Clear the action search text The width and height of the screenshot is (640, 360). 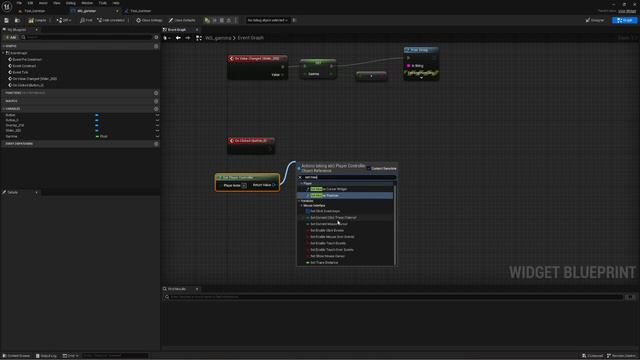coord(300,178)
